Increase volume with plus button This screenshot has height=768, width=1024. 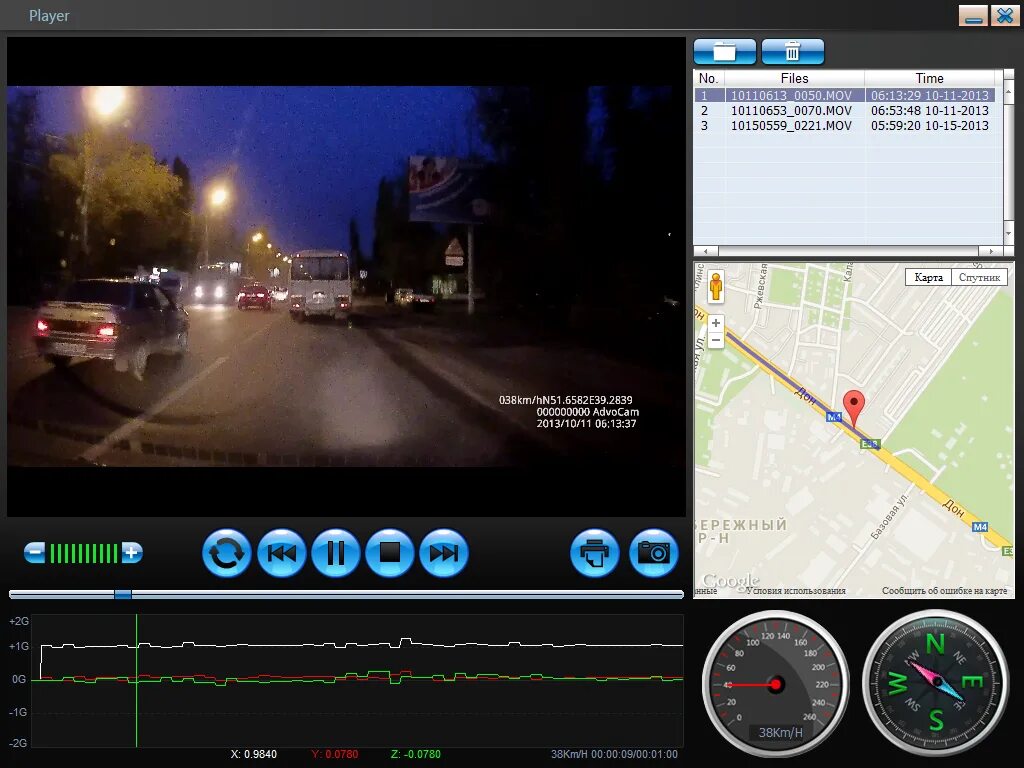[131, 552]
